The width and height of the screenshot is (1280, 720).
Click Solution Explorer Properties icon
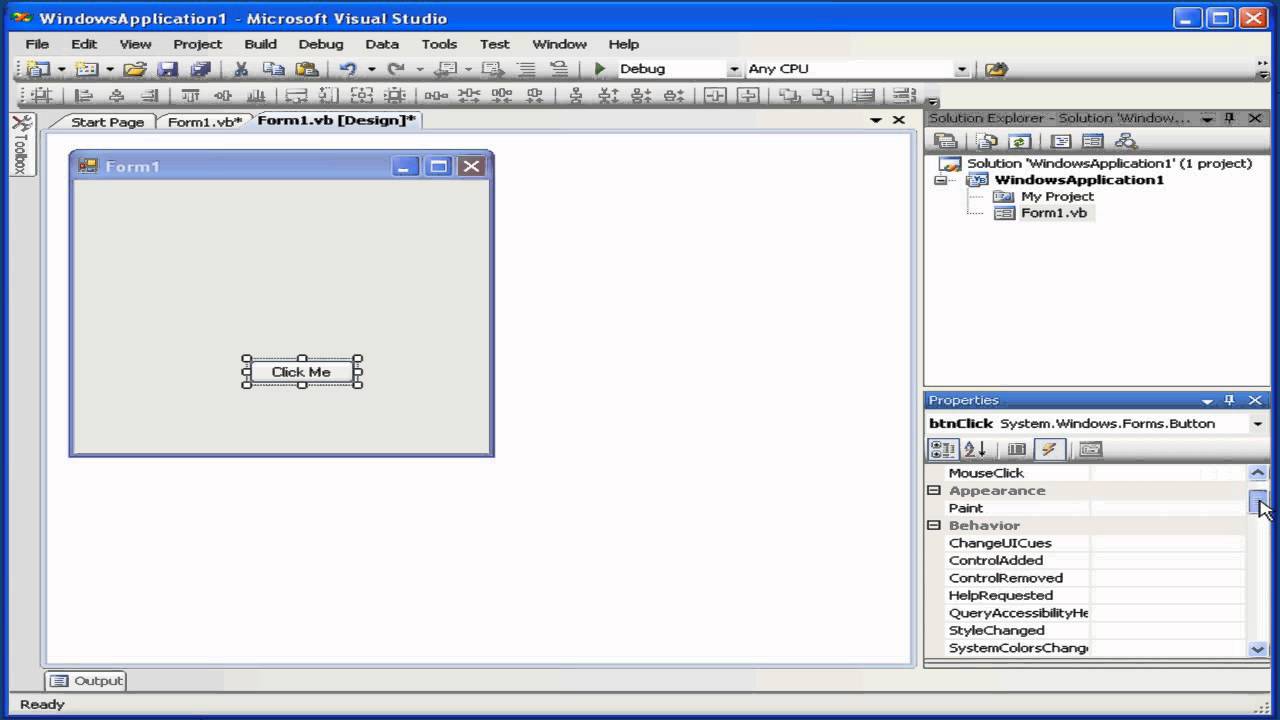[x=945, y=141]
